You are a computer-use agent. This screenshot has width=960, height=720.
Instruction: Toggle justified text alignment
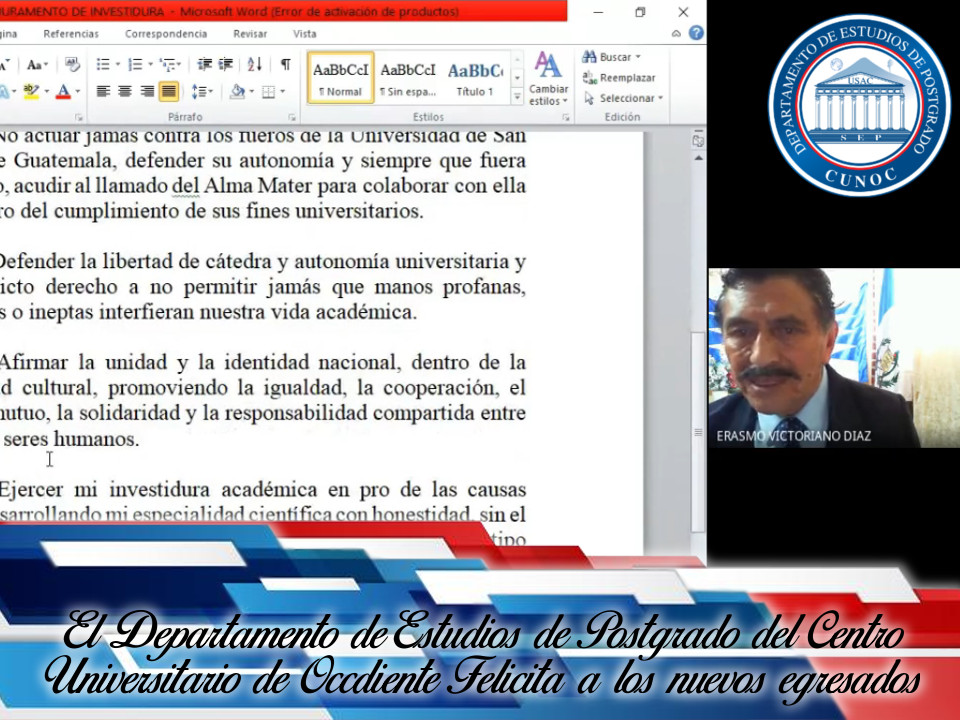pyautogui.click(x=168, y=92)
